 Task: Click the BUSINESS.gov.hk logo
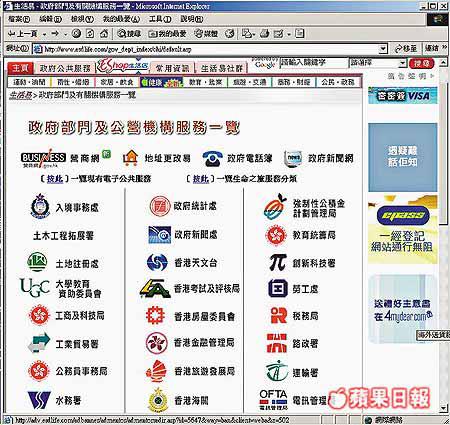point(43,158)
